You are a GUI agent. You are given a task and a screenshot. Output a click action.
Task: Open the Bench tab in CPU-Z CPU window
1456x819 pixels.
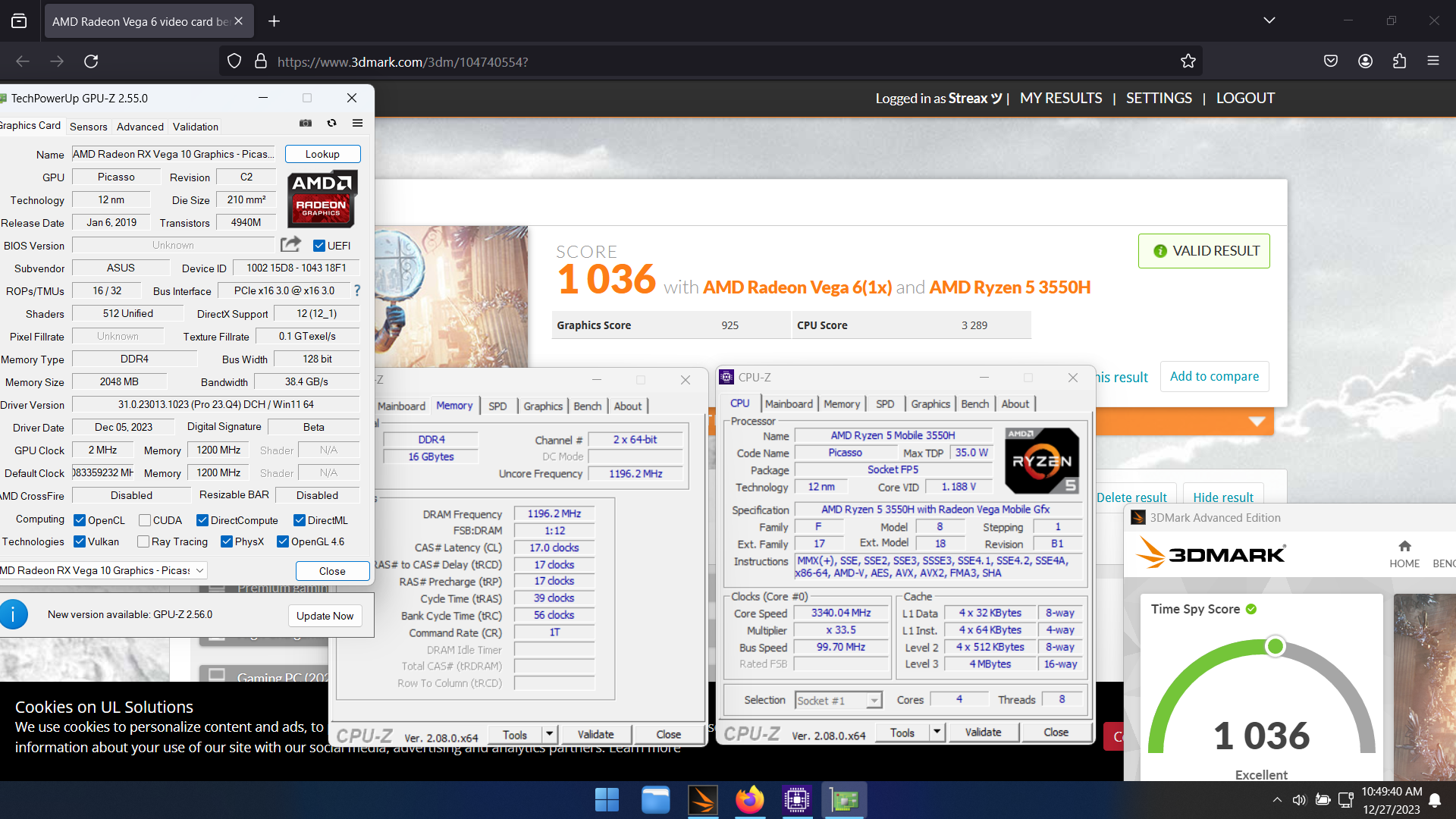[974, 403]
